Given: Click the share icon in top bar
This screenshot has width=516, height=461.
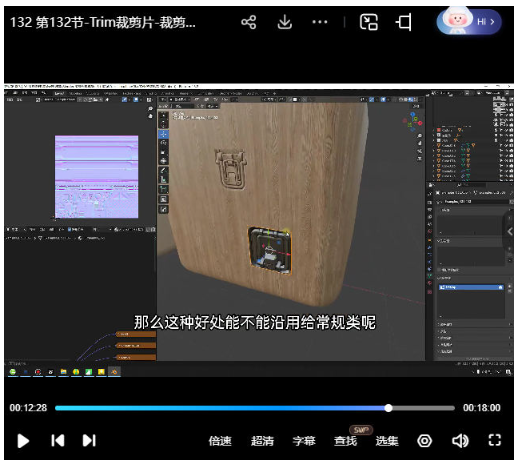Looking at the screenshot, I should pos(249,22).
